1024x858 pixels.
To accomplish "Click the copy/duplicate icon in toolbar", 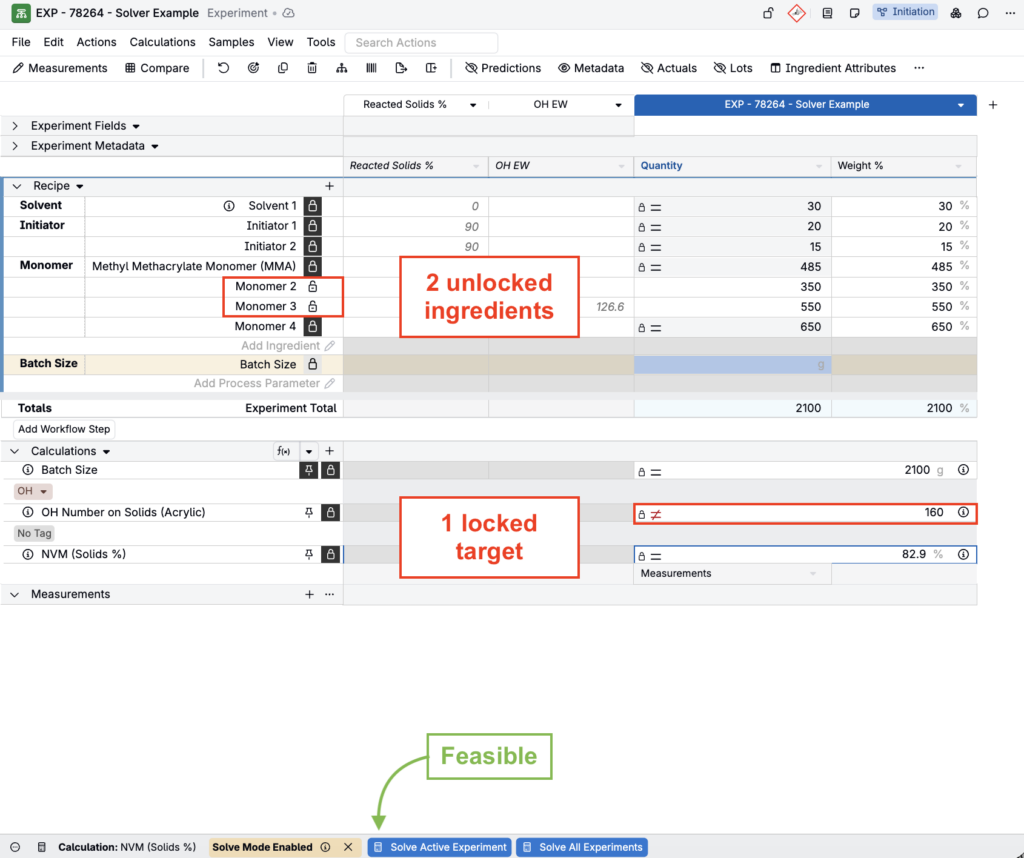I will point(283,68).
